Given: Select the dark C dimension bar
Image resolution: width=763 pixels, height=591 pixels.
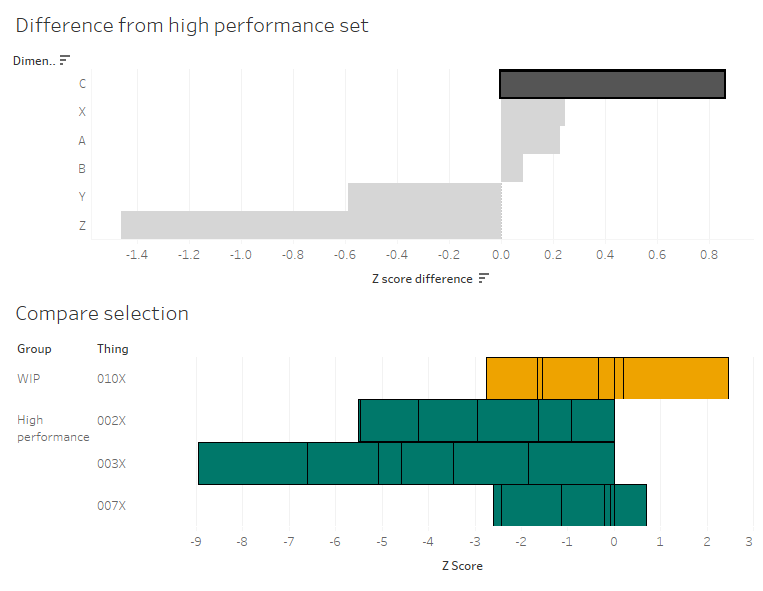Looking at the screenshot, I should 613,84.
